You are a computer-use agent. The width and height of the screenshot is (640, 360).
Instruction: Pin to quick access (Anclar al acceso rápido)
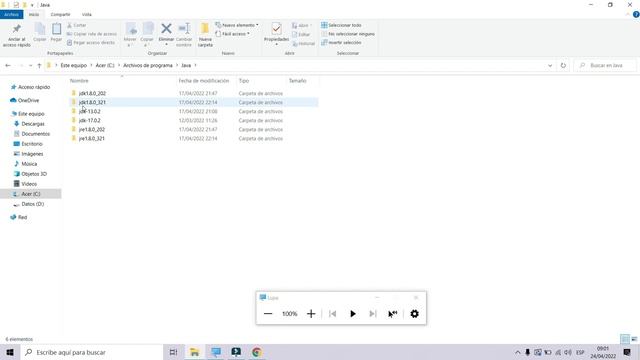tap(16, 36)
